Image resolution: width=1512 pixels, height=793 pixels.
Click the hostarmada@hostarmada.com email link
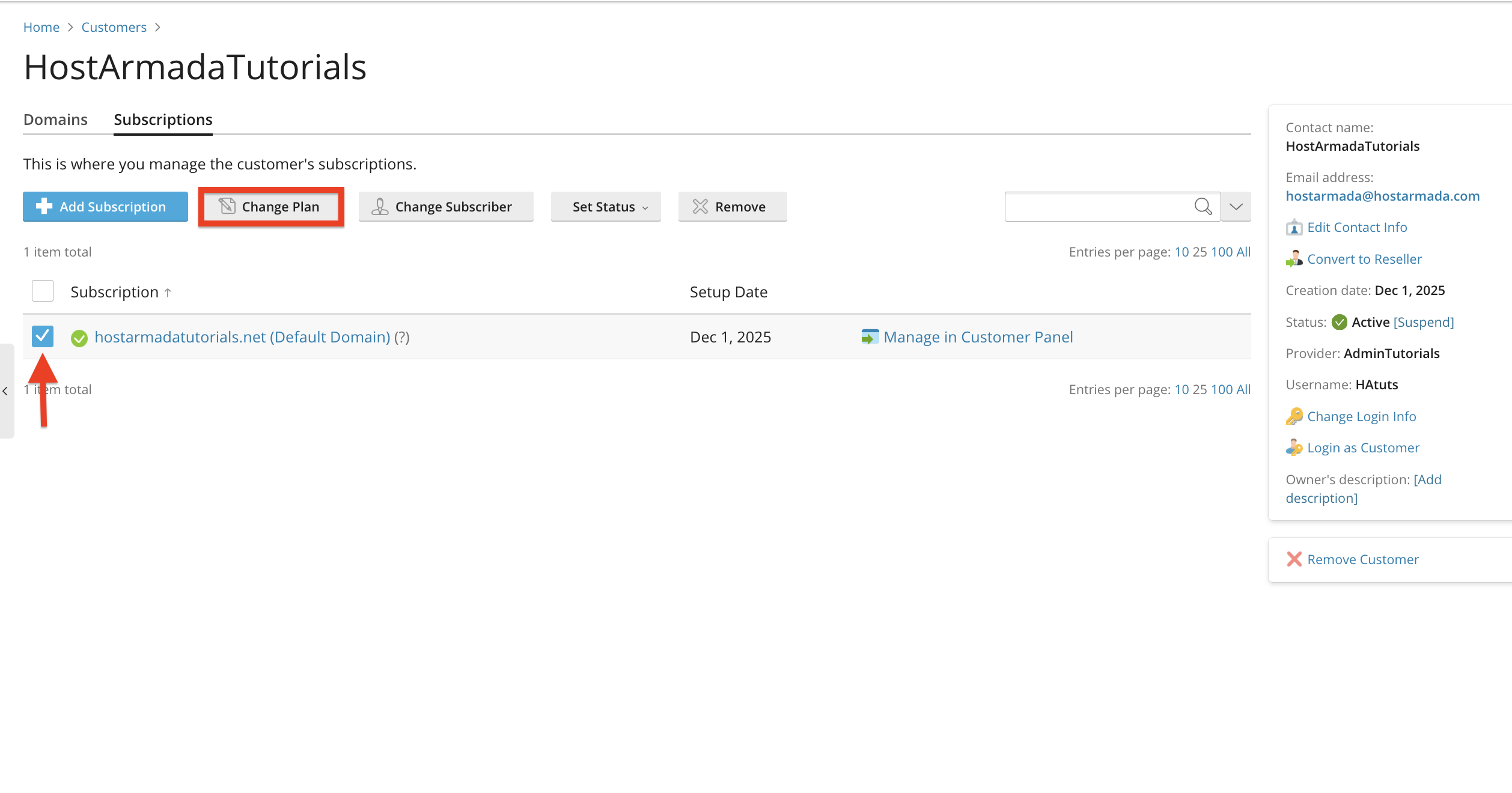(x=1382, y=196)
